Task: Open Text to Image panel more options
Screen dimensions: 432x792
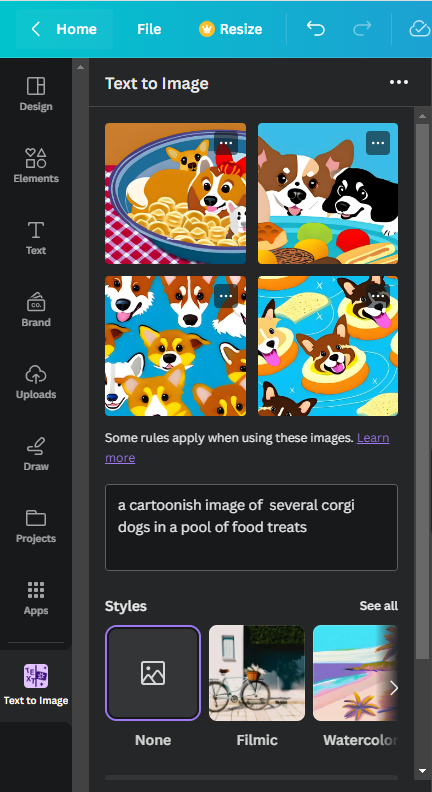Action: 399,82
